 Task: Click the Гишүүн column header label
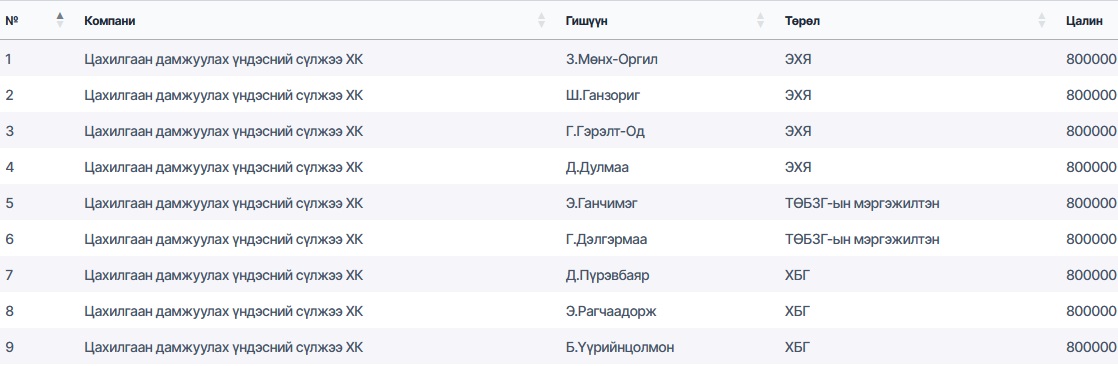pos(587,21)
